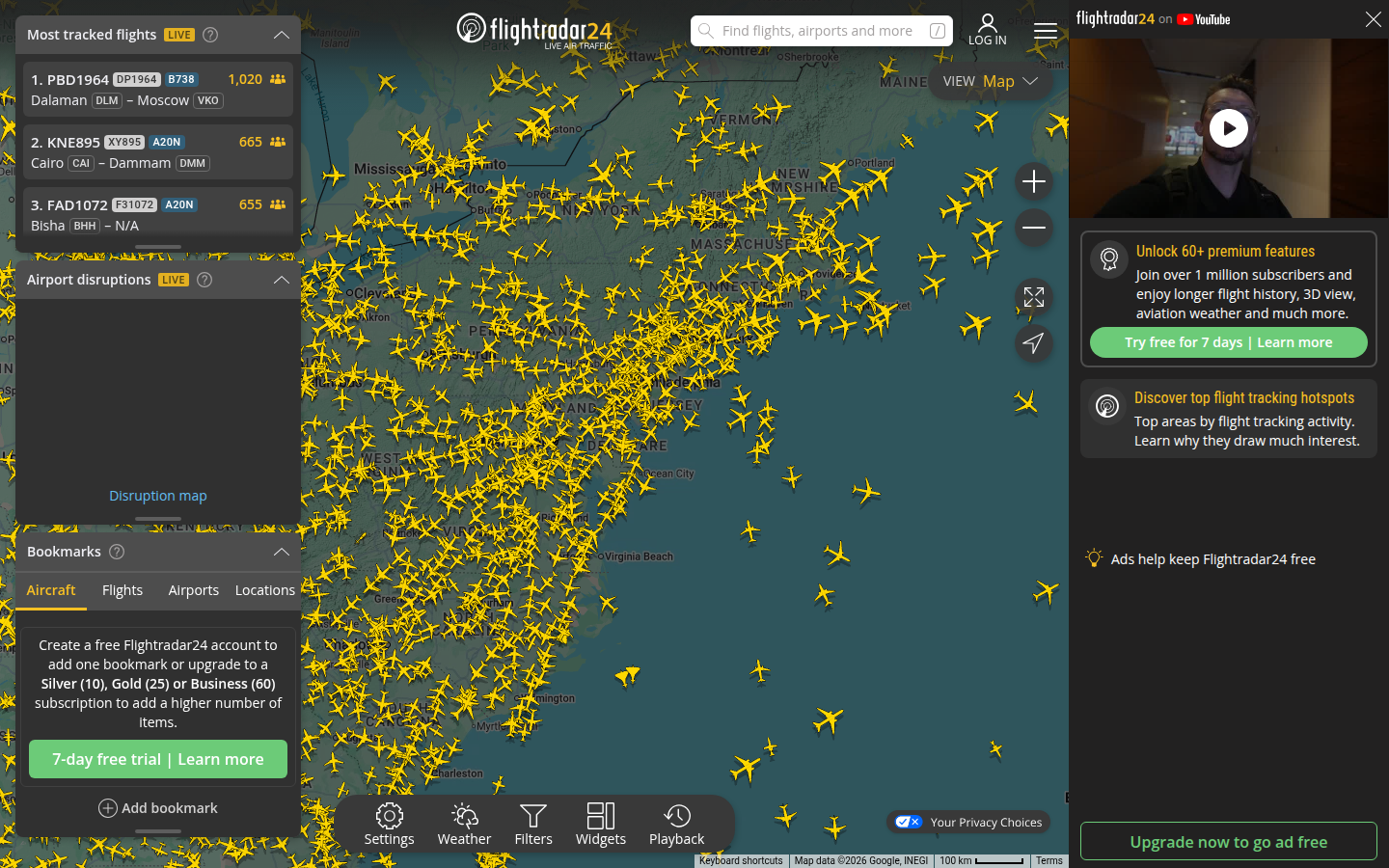Click the plus icon to add bookmark
The height and width of the screenshot is (868, 1389).
coord(108,808)
